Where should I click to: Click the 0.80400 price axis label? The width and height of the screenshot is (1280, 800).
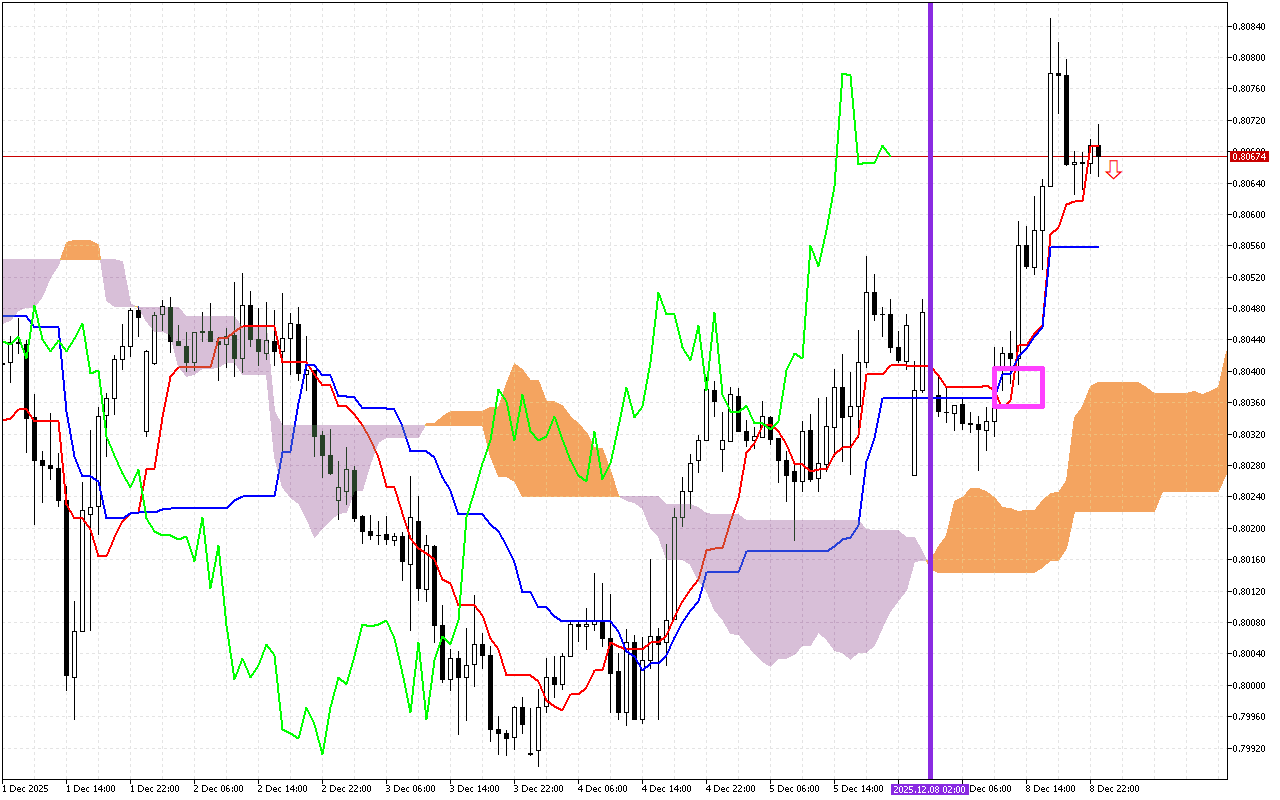[x=1248, y=371]
